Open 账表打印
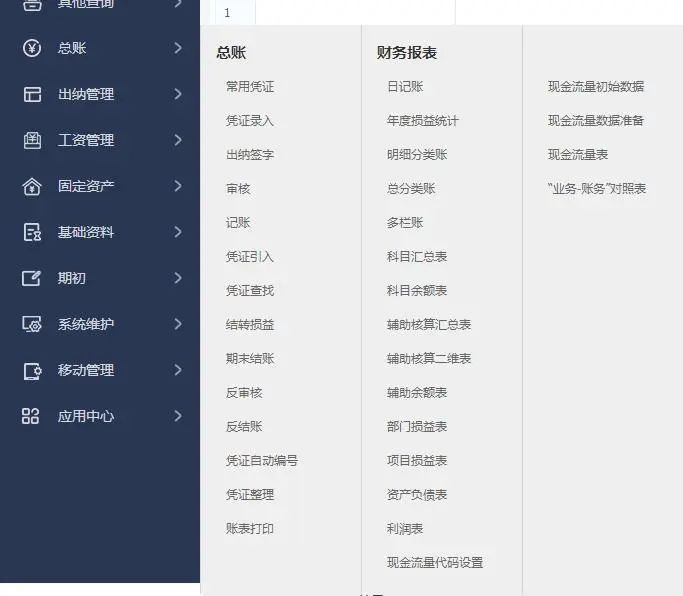Viewport: 683px width, 596px height. 250,528
